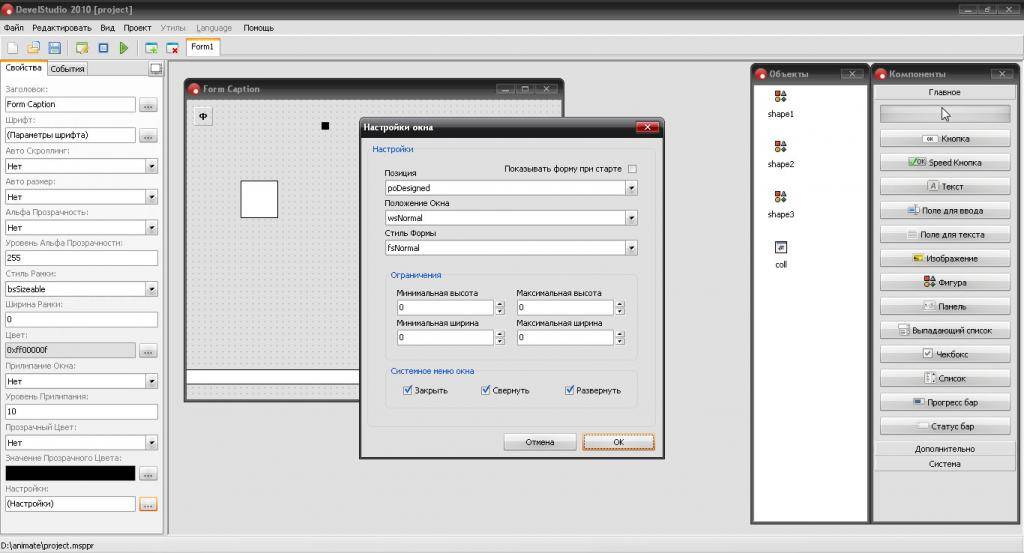Viewport: 1024px width, 553px height.
Task: Open the Помощь menu
Action: (x=259, y=28)
